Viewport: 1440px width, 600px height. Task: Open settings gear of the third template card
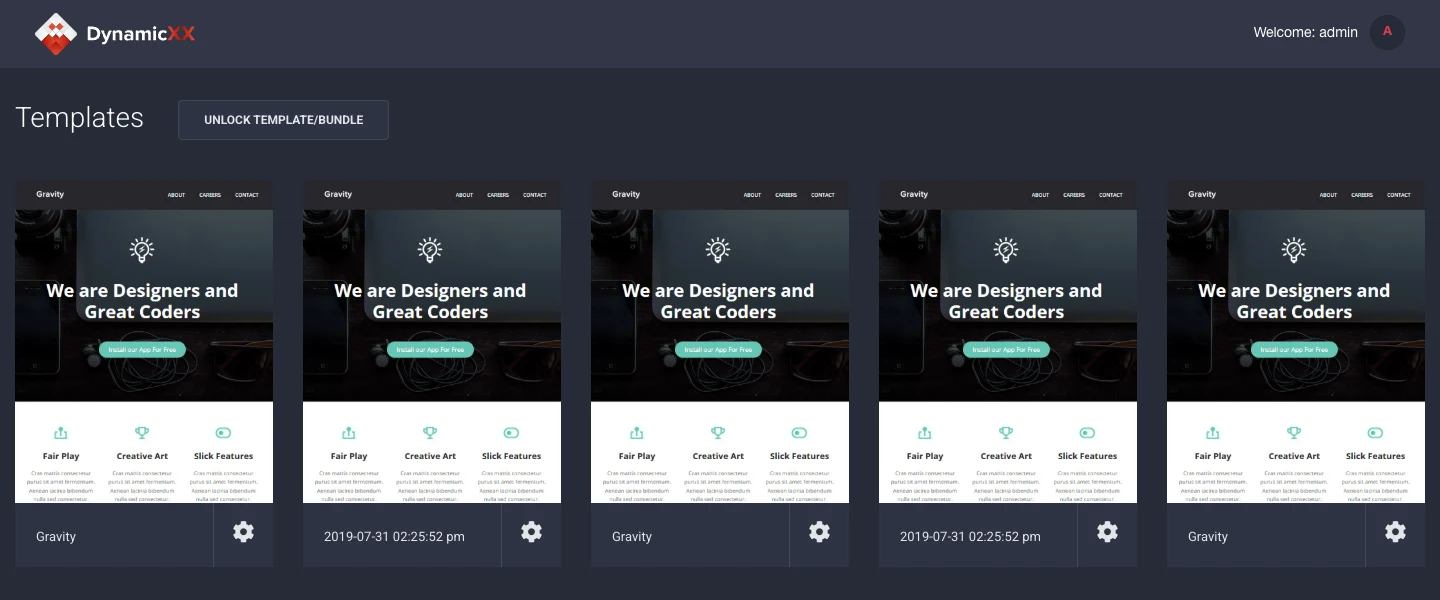(x=819, y=532)
